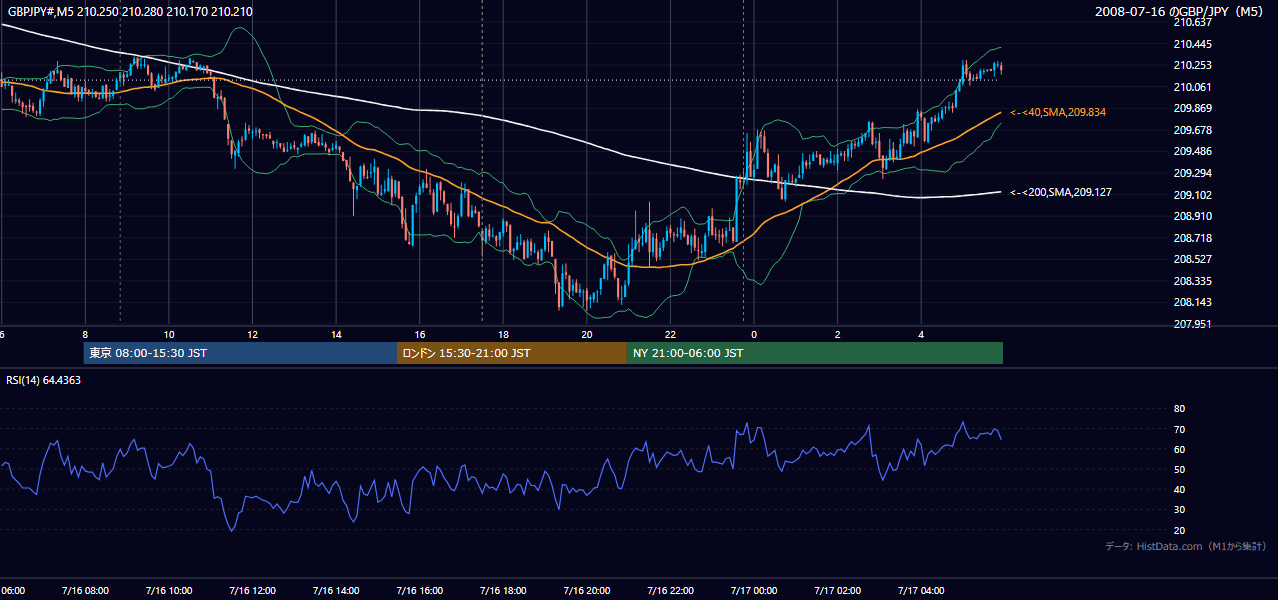Click hour 22 on price chart axis
1278x600 pixels.
pos(671,335)
